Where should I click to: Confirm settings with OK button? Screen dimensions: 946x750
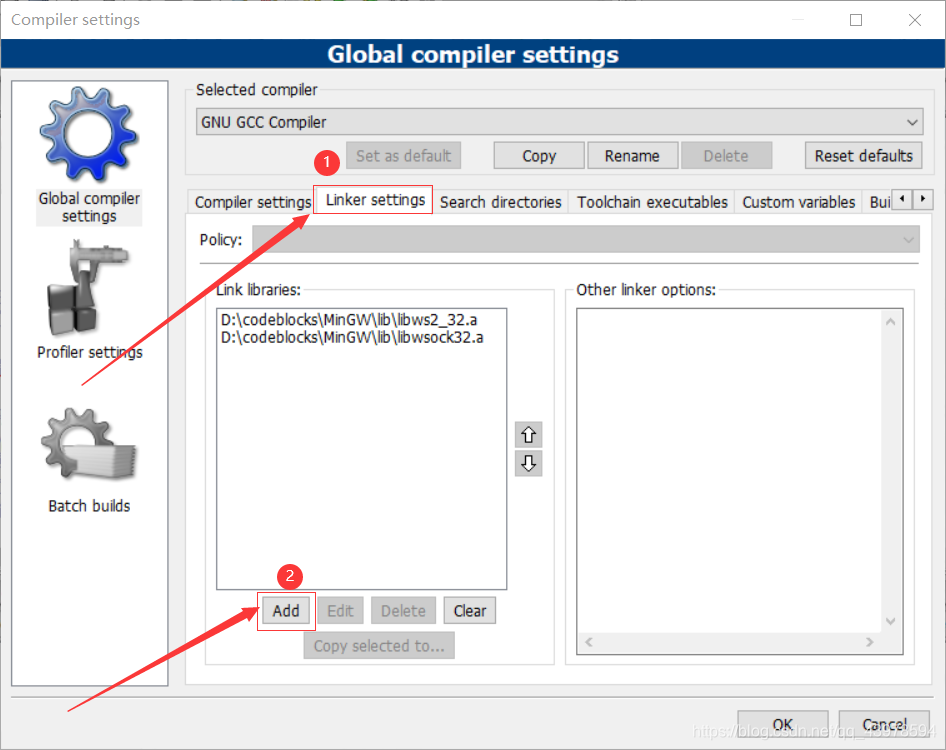click(783, 724)
